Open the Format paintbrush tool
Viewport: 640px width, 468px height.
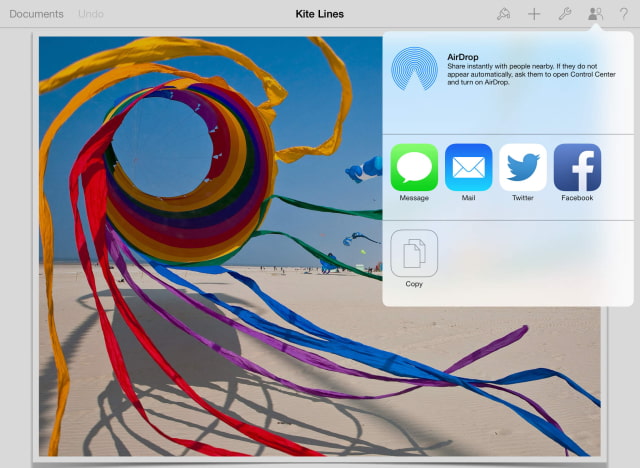pyautogui.click(x=503, y=14)
